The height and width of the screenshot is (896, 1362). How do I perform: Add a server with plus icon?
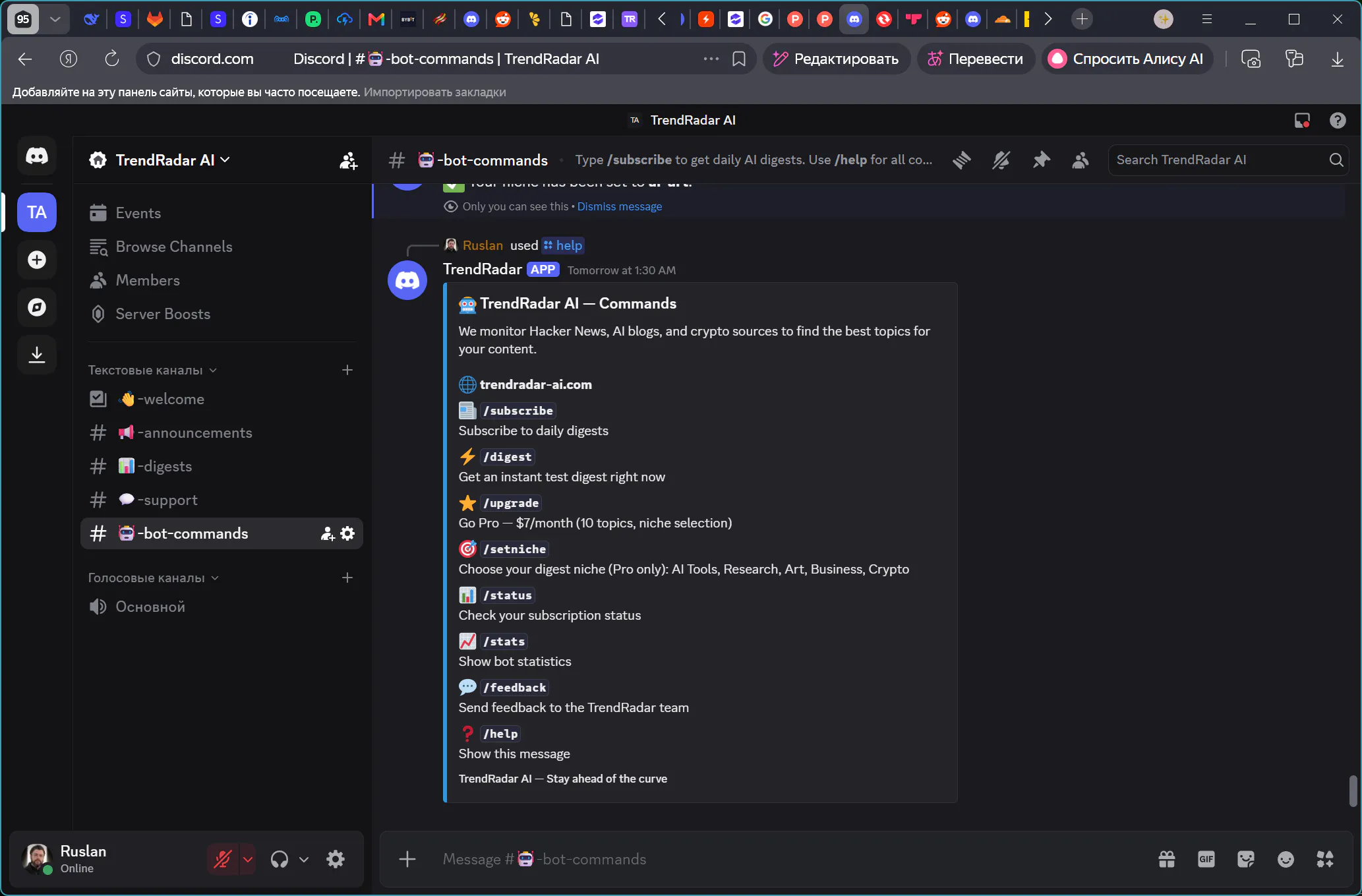[x=37, y=260]
